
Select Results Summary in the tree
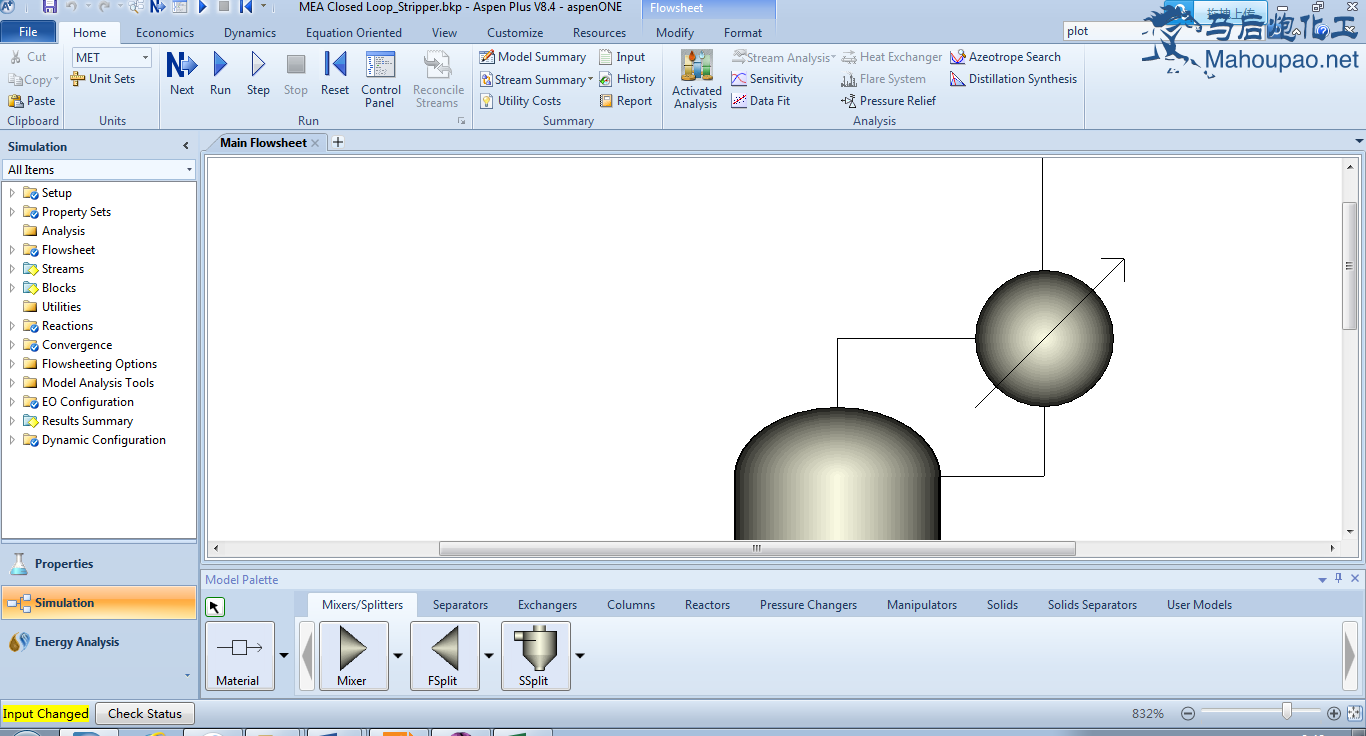(87, 421)
